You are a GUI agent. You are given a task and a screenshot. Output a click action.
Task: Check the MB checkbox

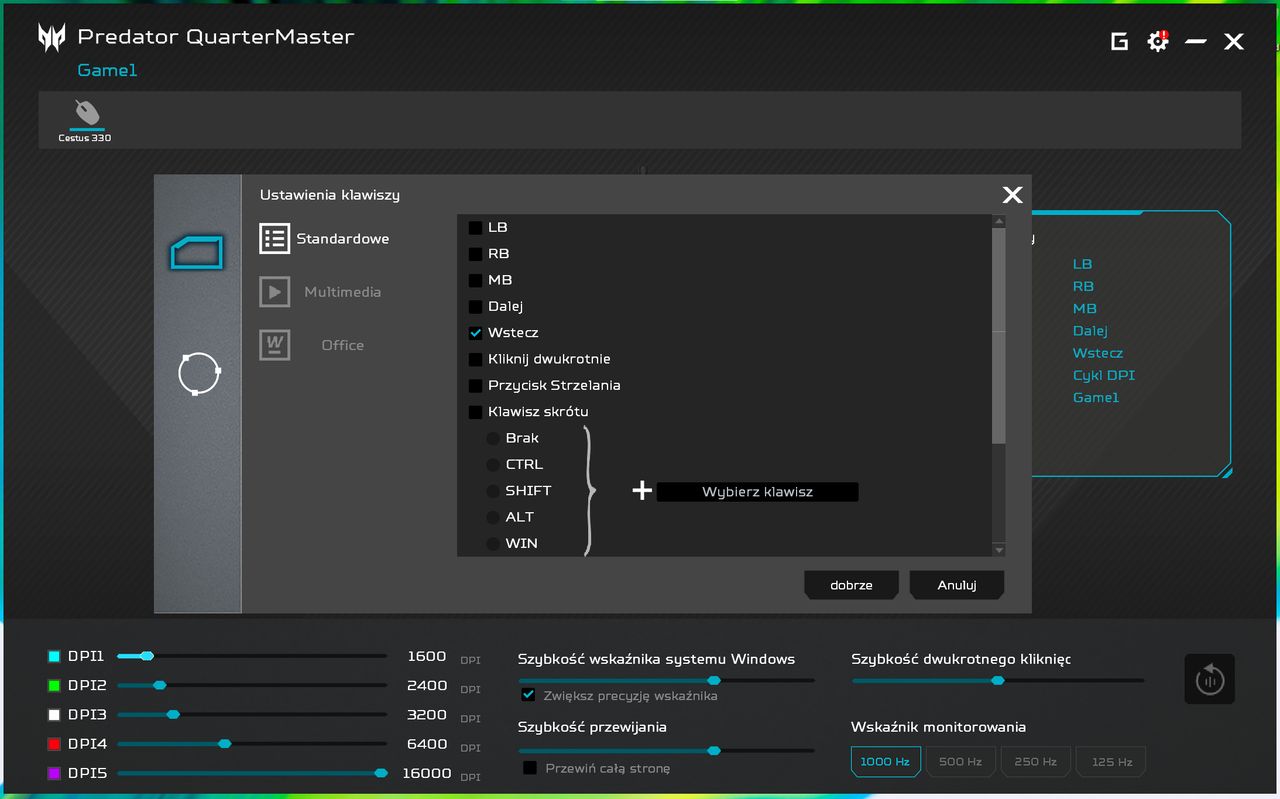pyautogui.click(x=476, y=280)
